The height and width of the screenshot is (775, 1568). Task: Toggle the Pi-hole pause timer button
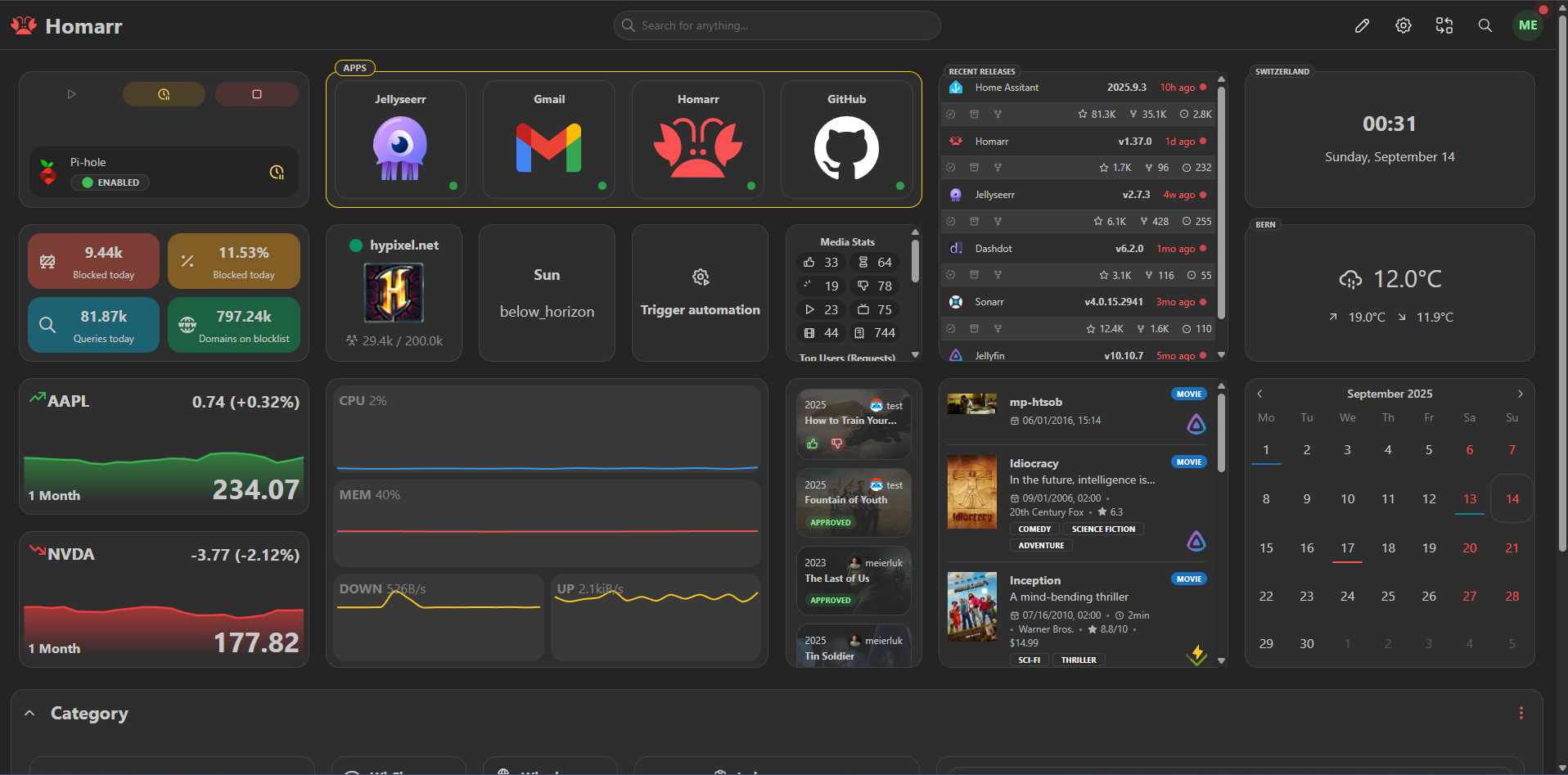point(164,93)
